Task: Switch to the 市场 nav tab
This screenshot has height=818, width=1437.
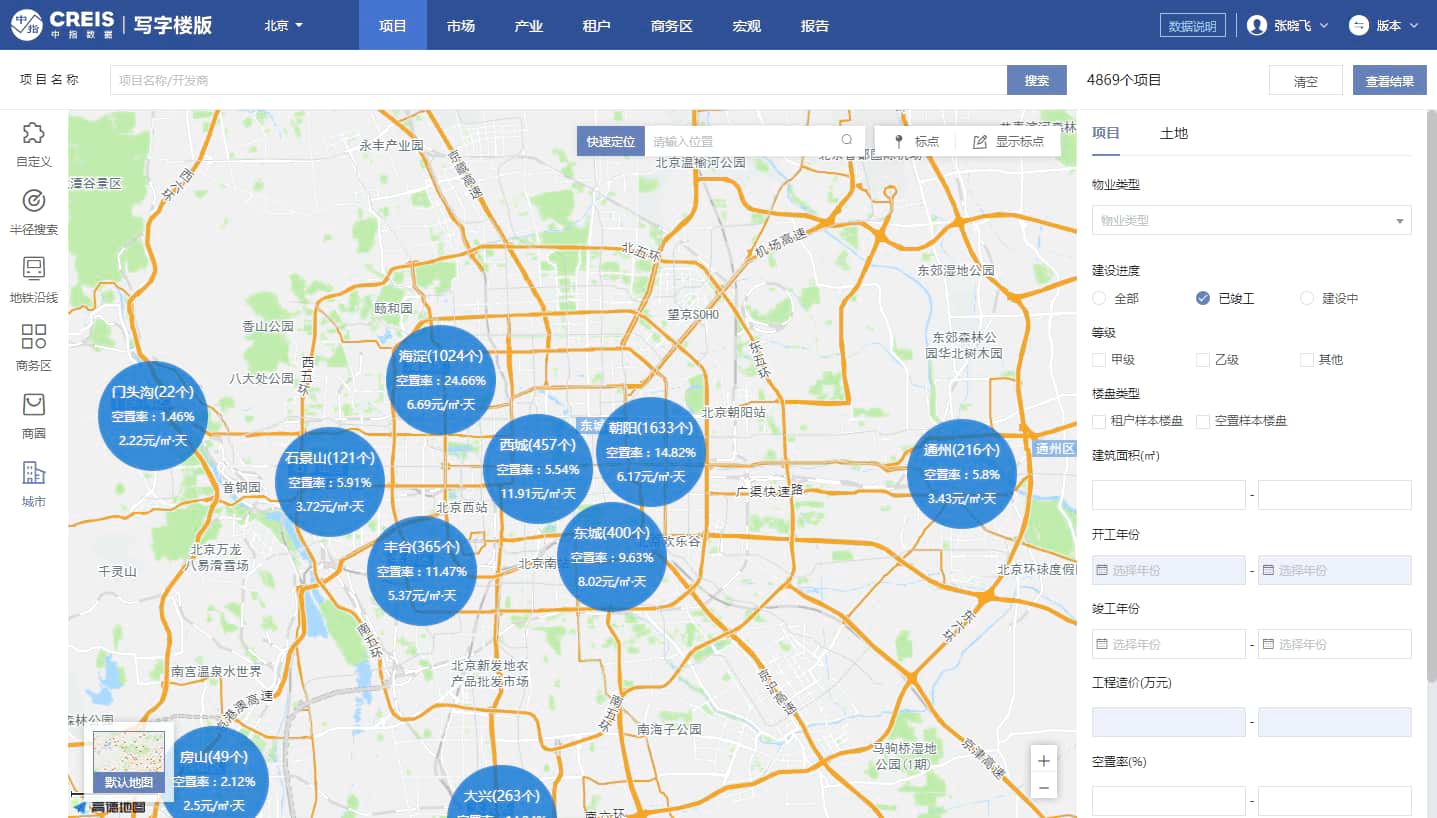Action: [x=461, y=25]
